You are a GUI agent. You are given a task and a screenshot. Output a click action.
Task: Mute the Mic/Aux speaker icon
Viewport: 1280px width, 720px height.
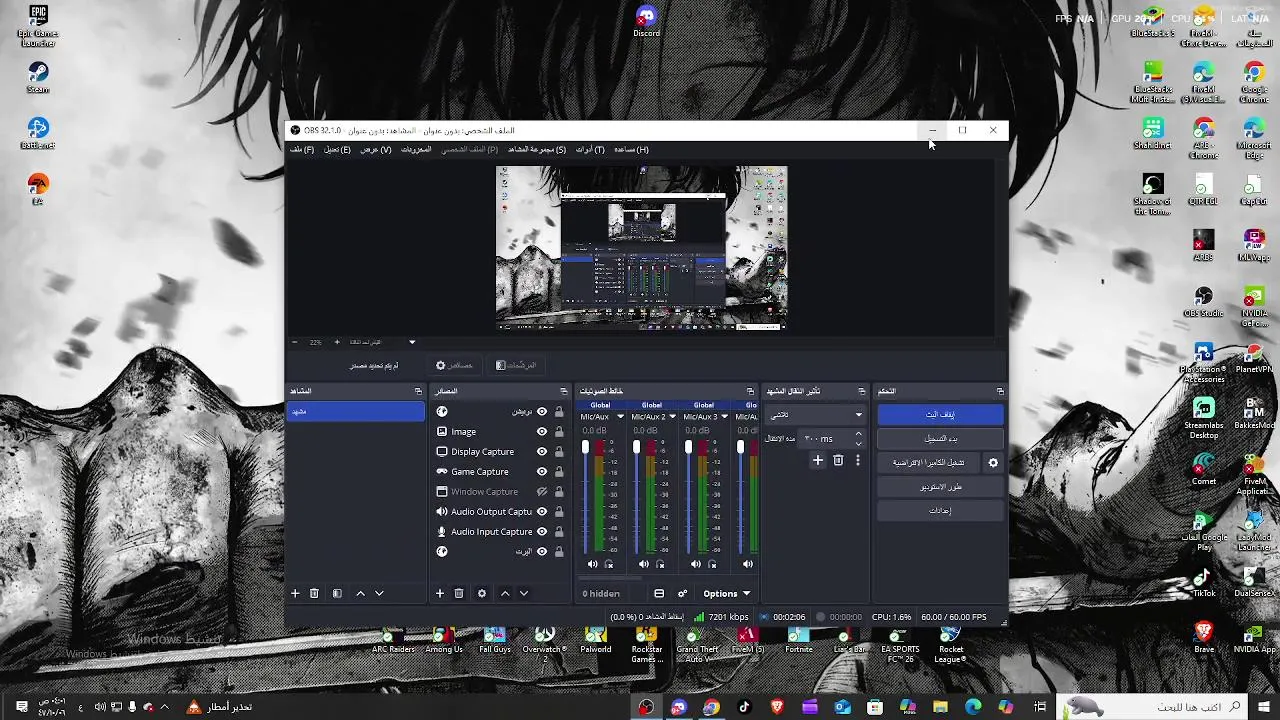coord(592,564)
